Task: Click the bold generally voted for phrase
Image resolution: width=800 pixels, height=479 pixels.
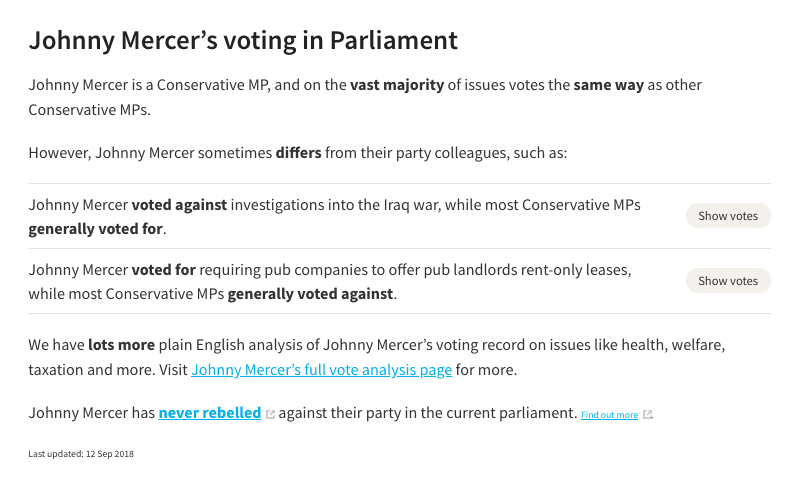Action: click(x=95, y=229)
